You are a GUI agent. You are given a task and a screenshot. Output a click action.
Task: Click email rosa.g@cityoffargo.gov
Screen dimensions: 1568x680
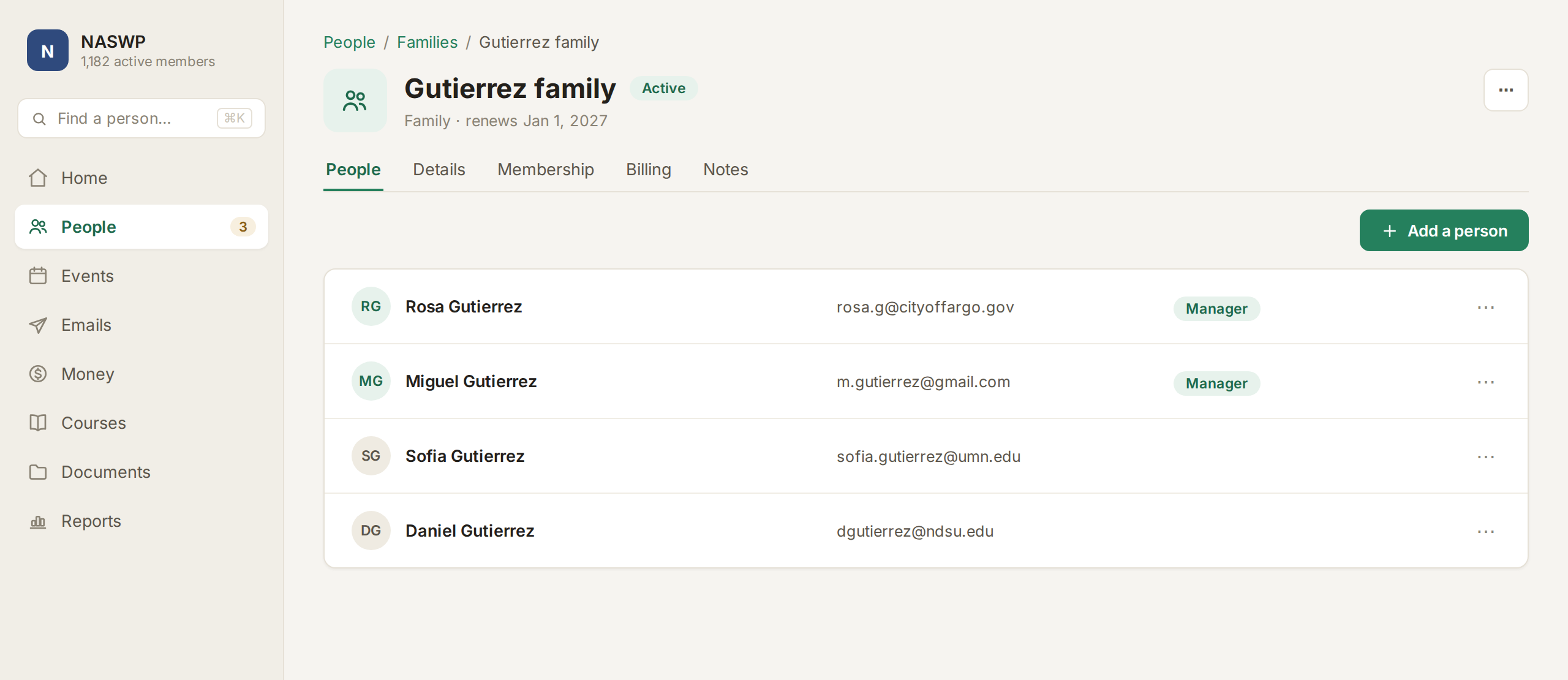[x=925, y=308]
